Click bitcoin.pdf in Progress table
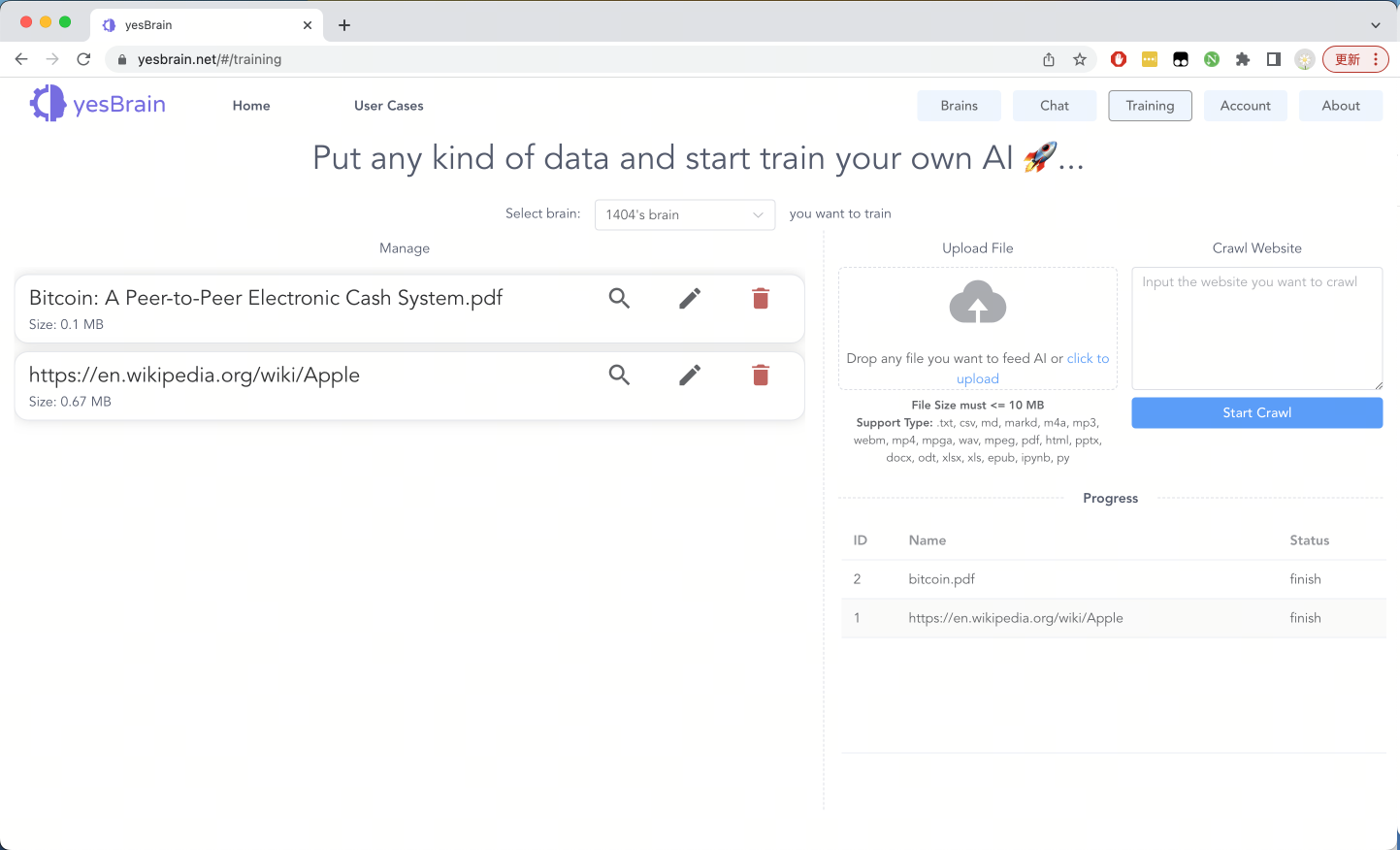Viewport: 1400px width, 850px height. pos(942,579)
